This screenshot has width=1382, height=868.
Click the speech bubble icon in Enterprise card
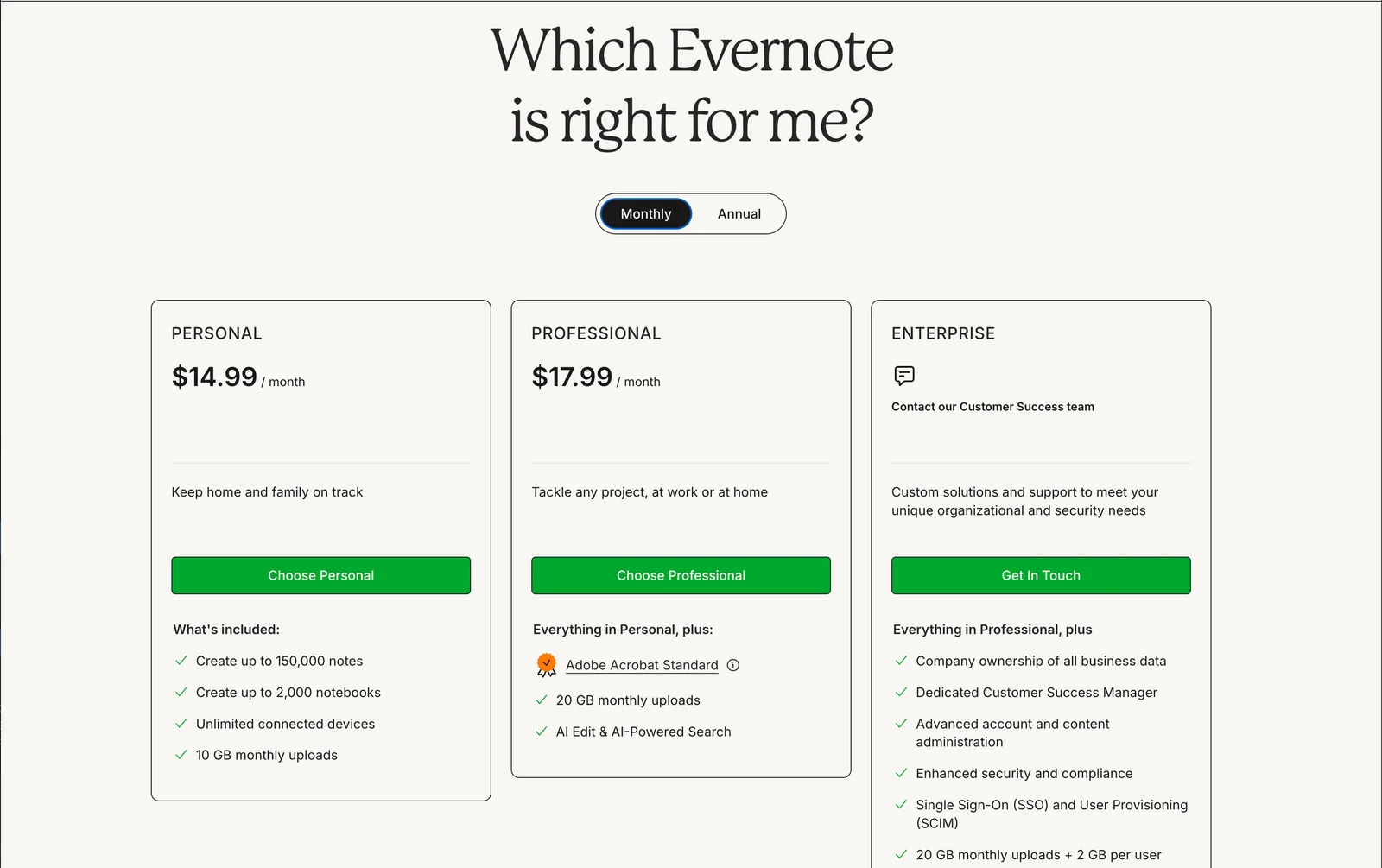903,376
